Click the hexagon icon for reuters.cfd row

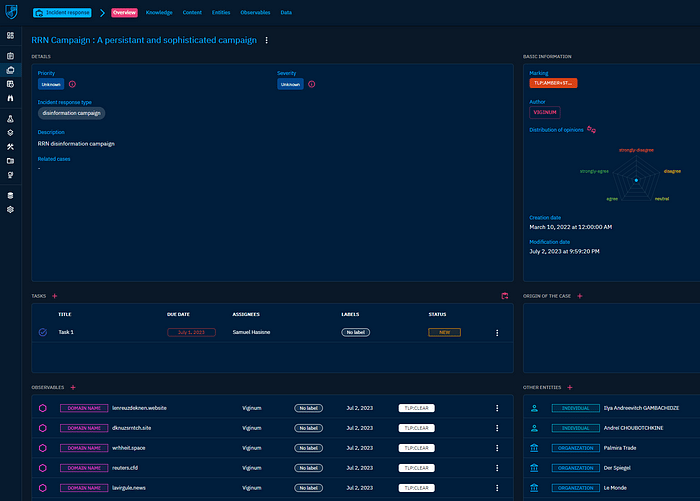pos(43,466)
